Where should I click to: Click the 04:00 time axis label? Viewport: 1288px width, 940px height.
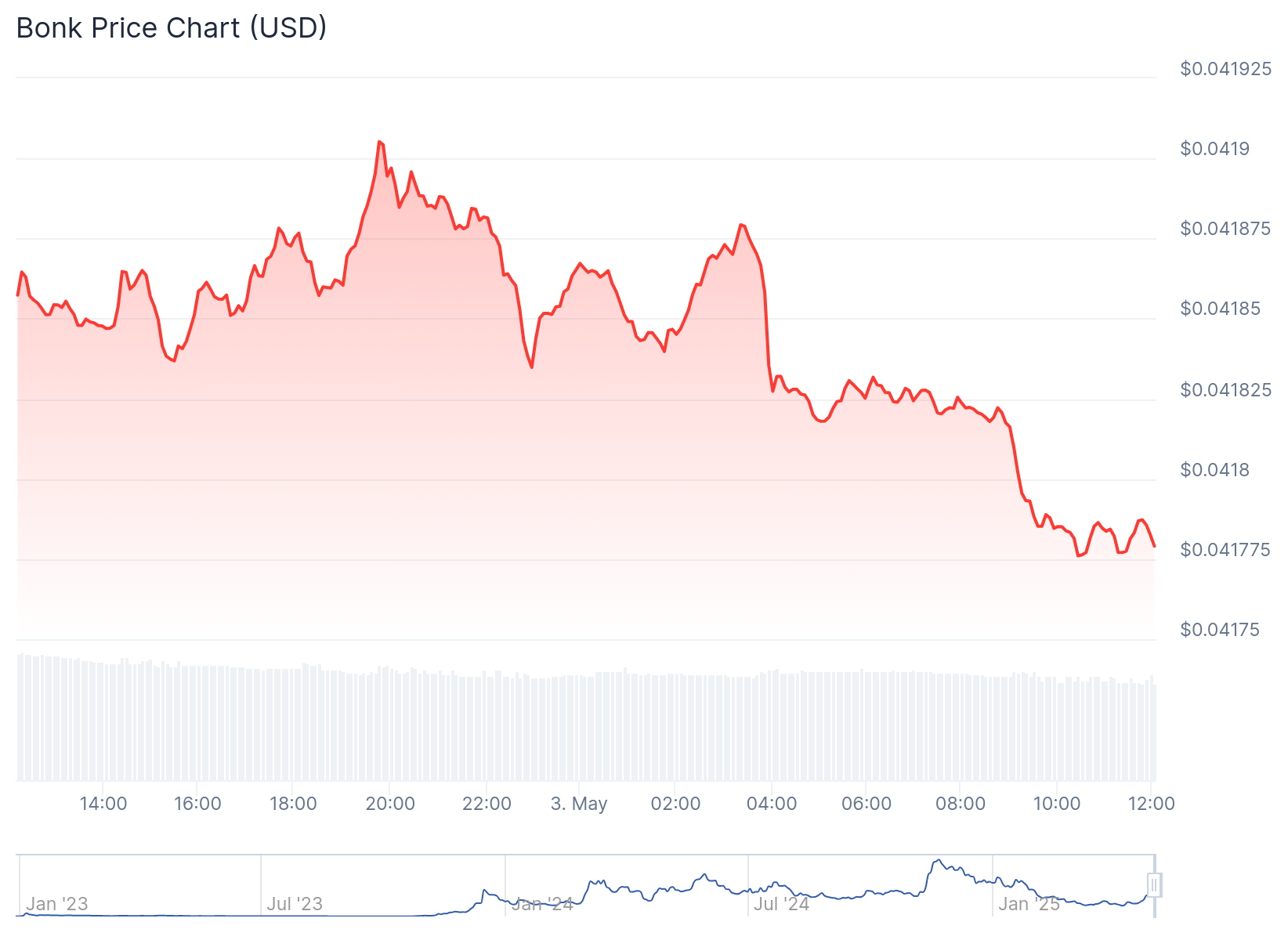[x=772, y=804]
